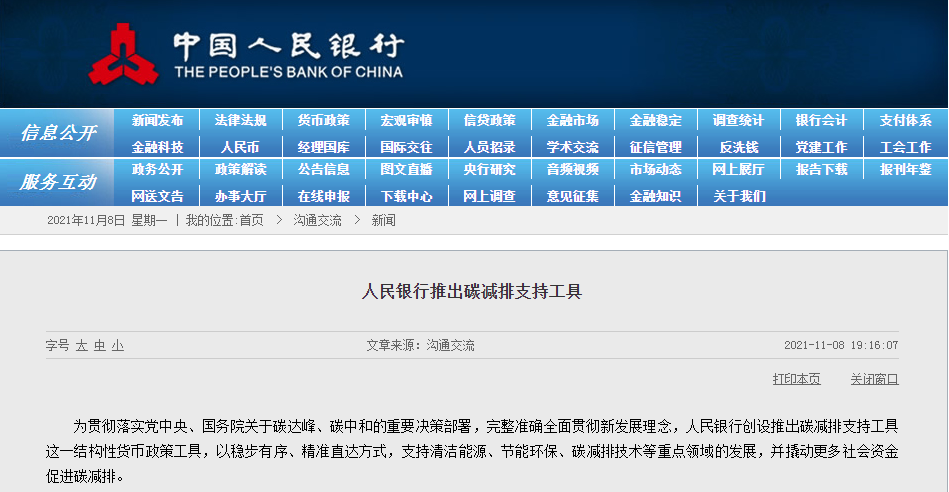Click the timestamp 2021-11-08 19:16:07
Image resolution: width=949 pixels, height=492 pixels.
coord(841,346)
